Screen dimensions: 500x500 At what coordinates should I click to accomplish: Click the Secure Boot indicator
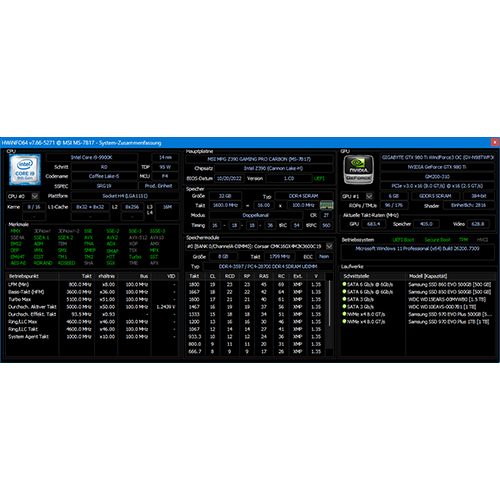(437, 240)
